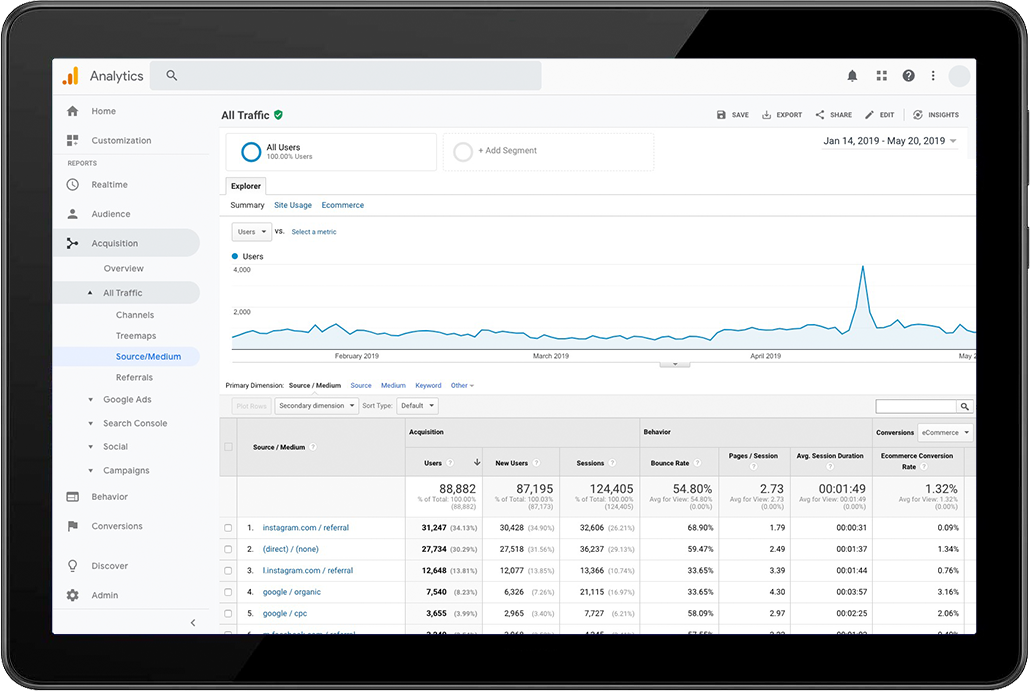Image resolution: width=1030 pixels, height=691 pixels.
Task: Click the Save disk icon
Action: coord(721,114)
